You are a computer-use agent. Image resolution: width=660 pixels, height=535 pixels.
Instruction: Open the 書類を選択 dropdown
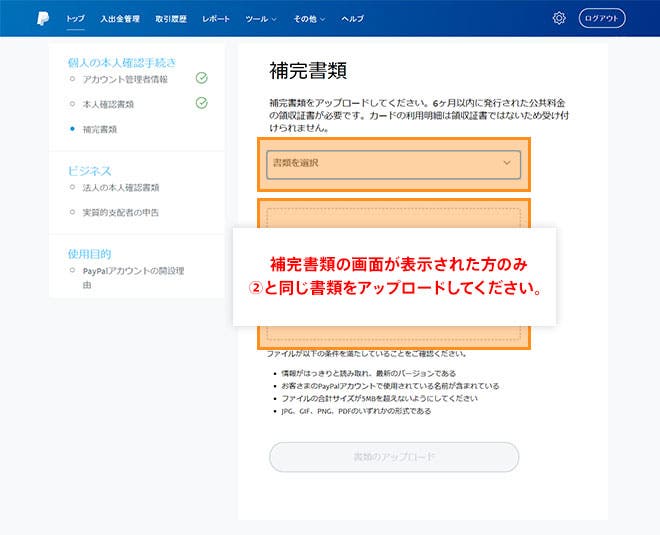(x=393, y=163)
